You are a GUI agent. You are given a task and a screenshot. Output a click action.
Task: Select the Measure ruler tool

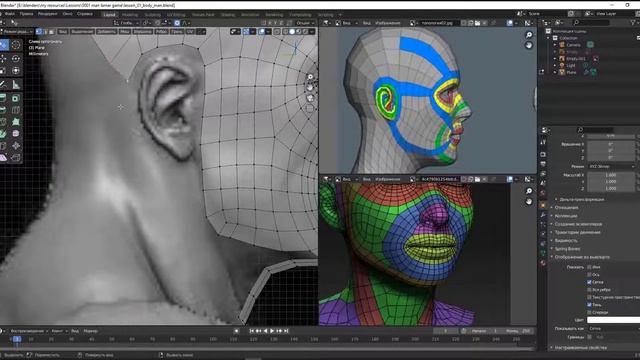tap(16, 85)
